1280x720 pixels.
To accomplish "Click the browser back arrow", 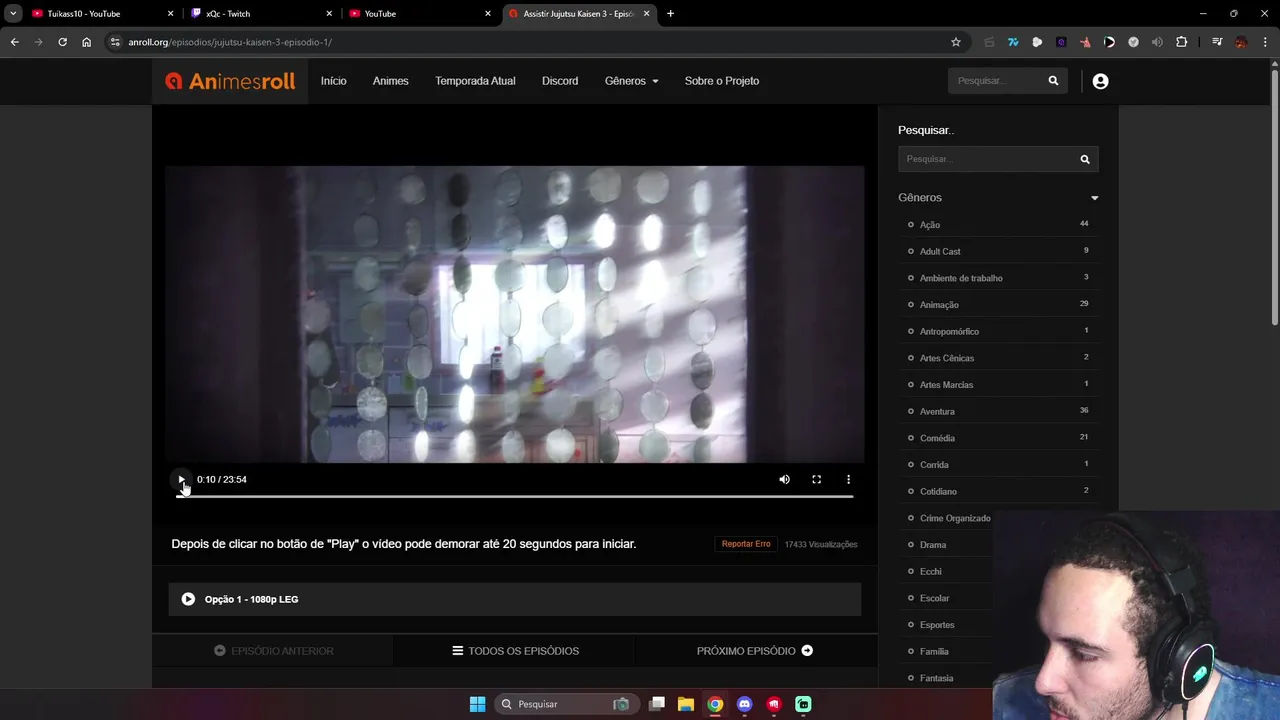I will pos(14,42).
